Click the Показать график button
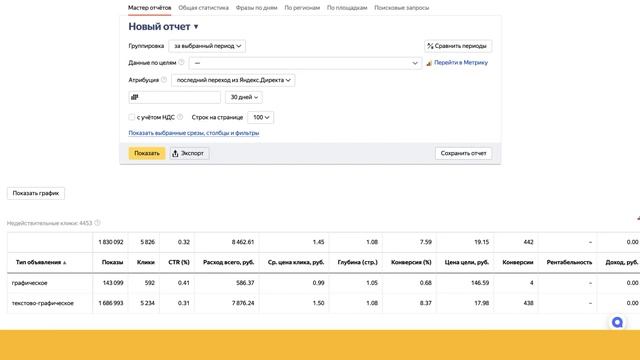The height and width of the screenshot is (360, 640). pos(36,193)
